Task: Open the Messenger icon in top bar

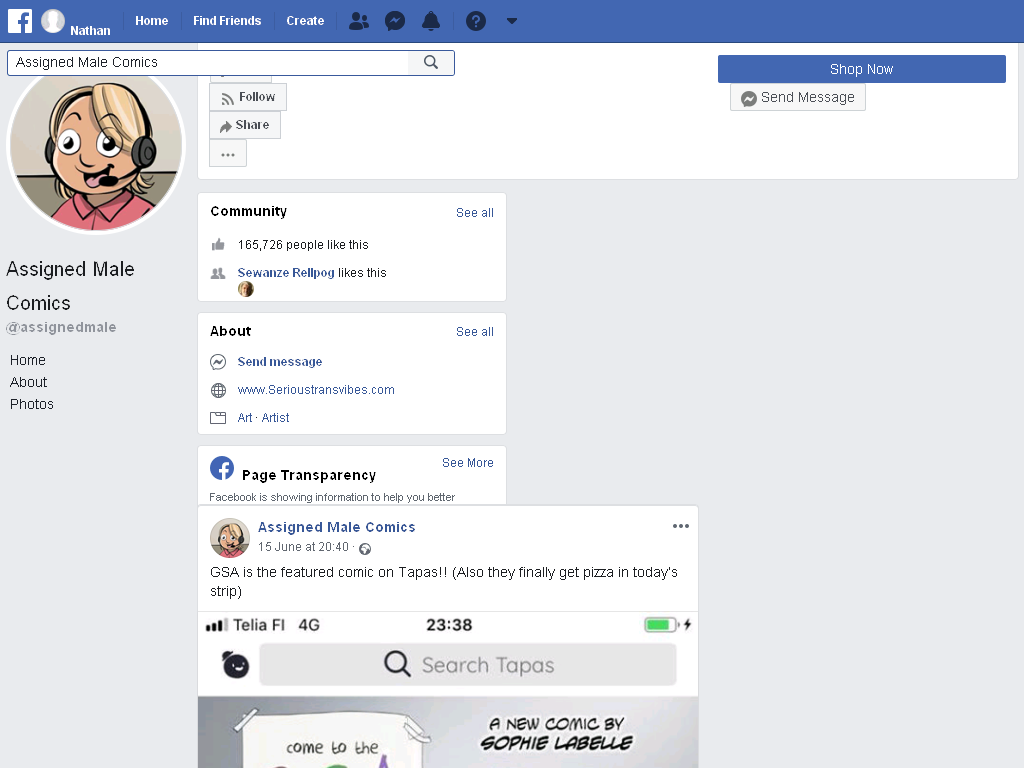Action: point(394,22)
